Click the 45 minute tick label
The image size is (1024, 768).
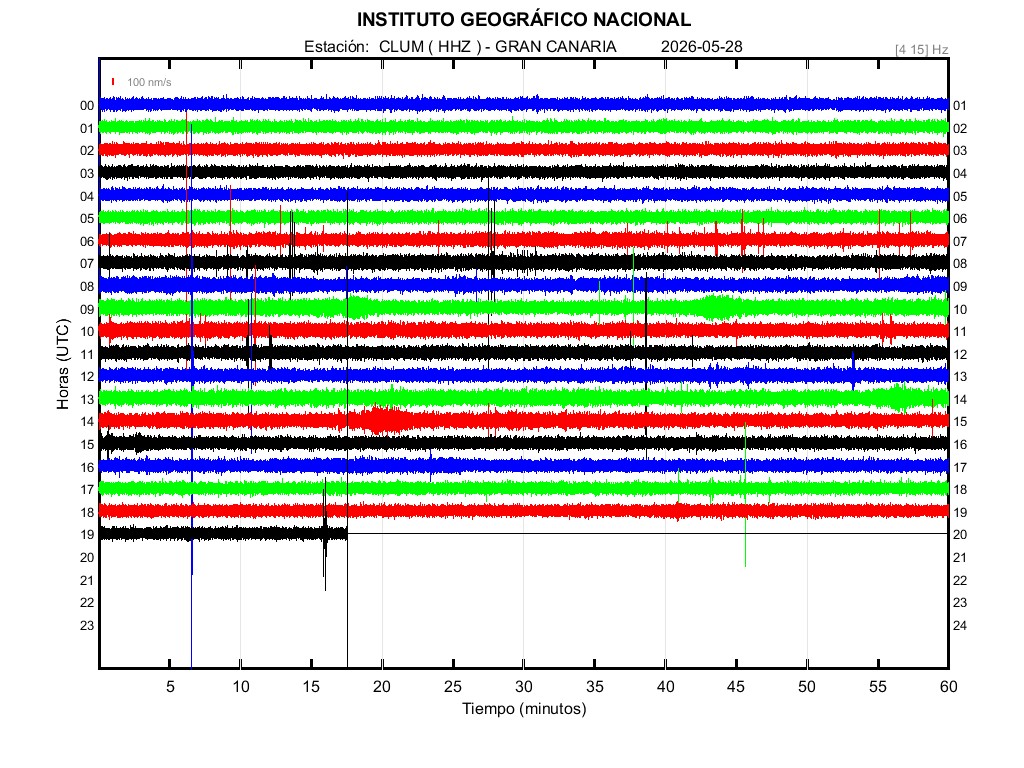click(736, 686)
